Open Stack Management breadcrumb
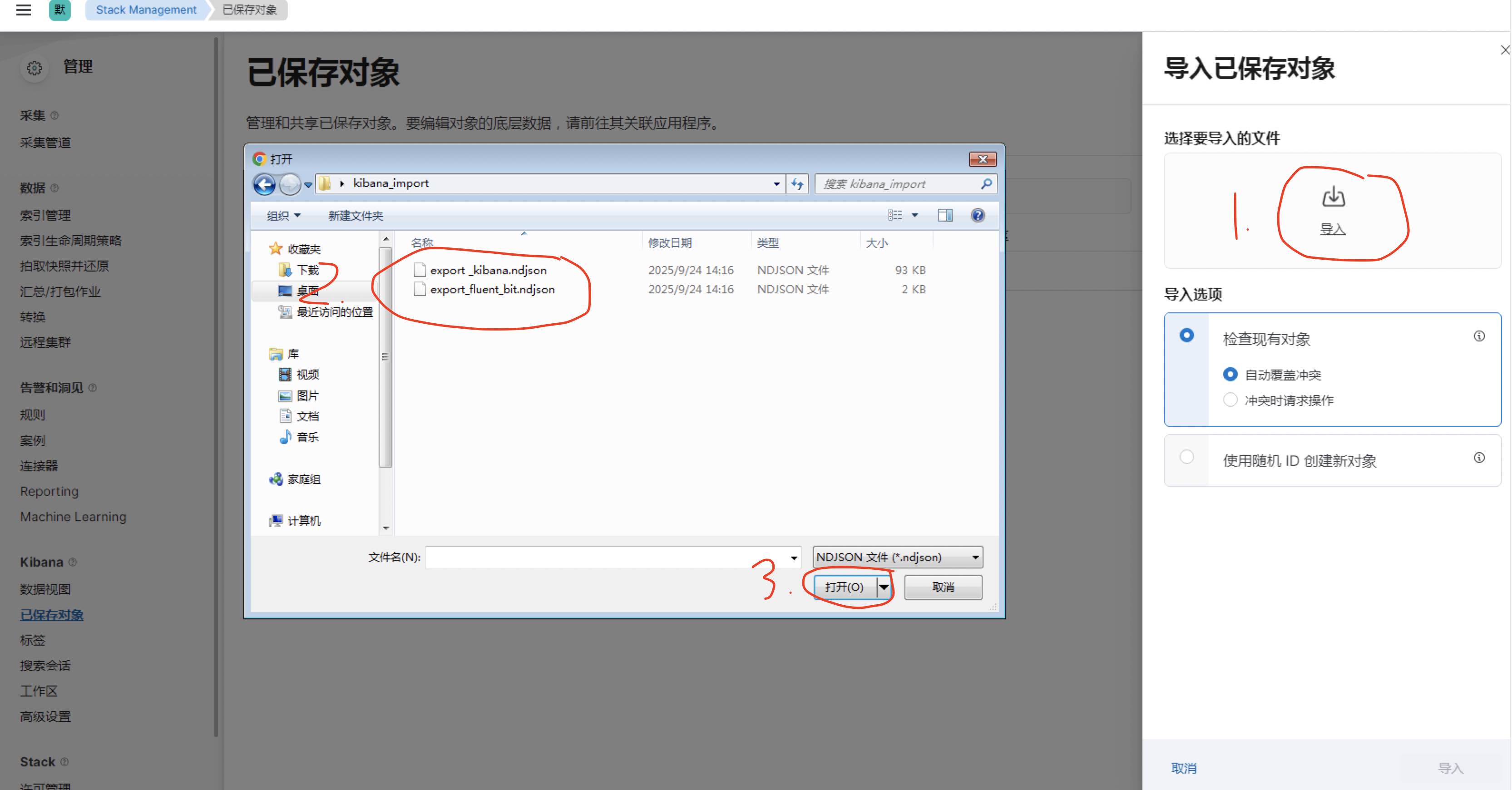 [146, 10]
